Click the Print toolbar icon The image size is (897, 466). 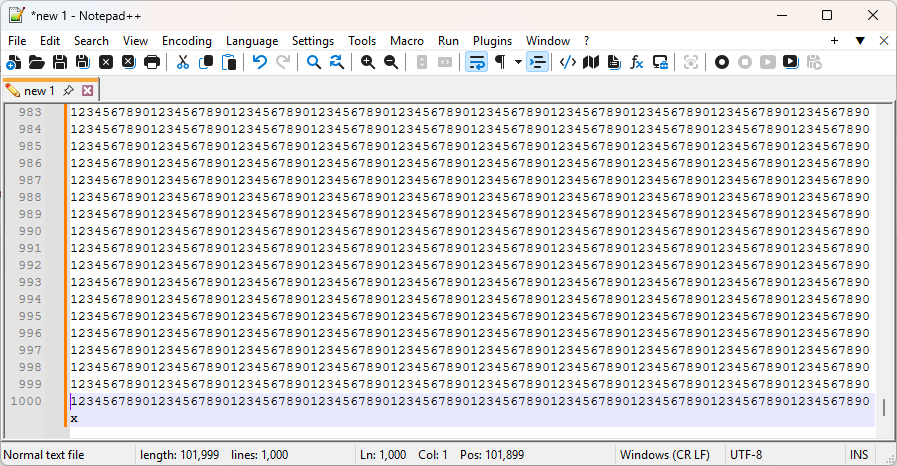click(152, 62)
